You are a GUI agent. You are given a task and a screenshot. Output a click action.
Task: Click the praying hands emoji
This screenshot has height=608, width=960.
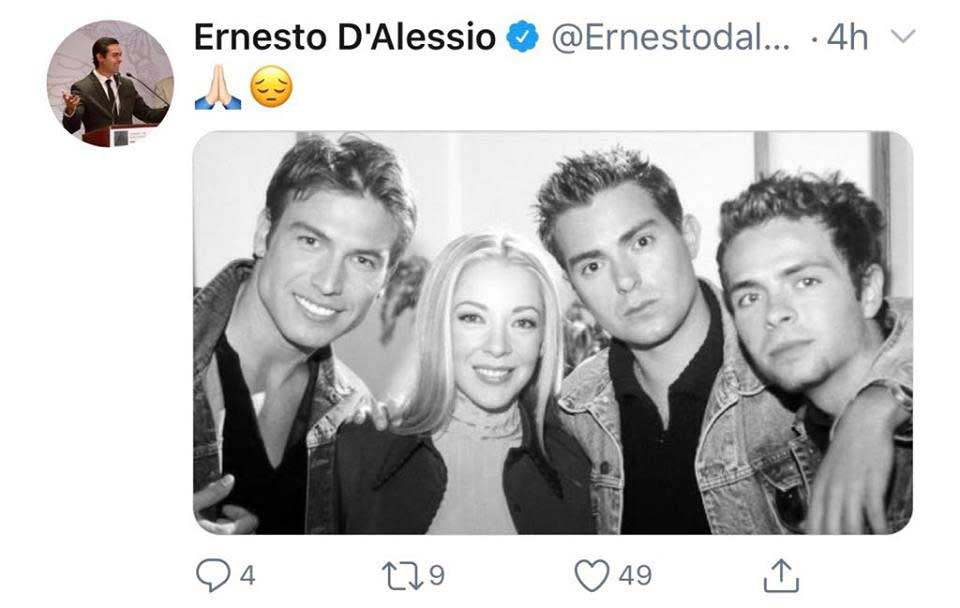point(218,87)
